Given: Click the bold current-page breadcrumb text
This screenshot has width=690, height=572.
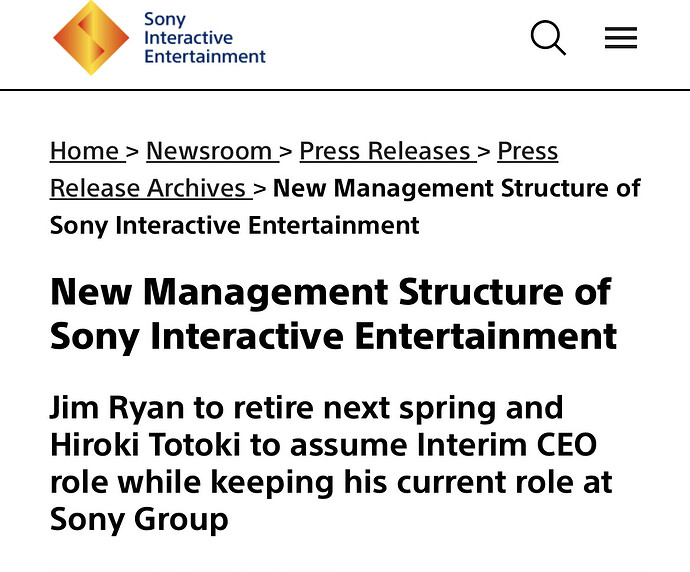Looking at the screenshot, I should [345, 207].
